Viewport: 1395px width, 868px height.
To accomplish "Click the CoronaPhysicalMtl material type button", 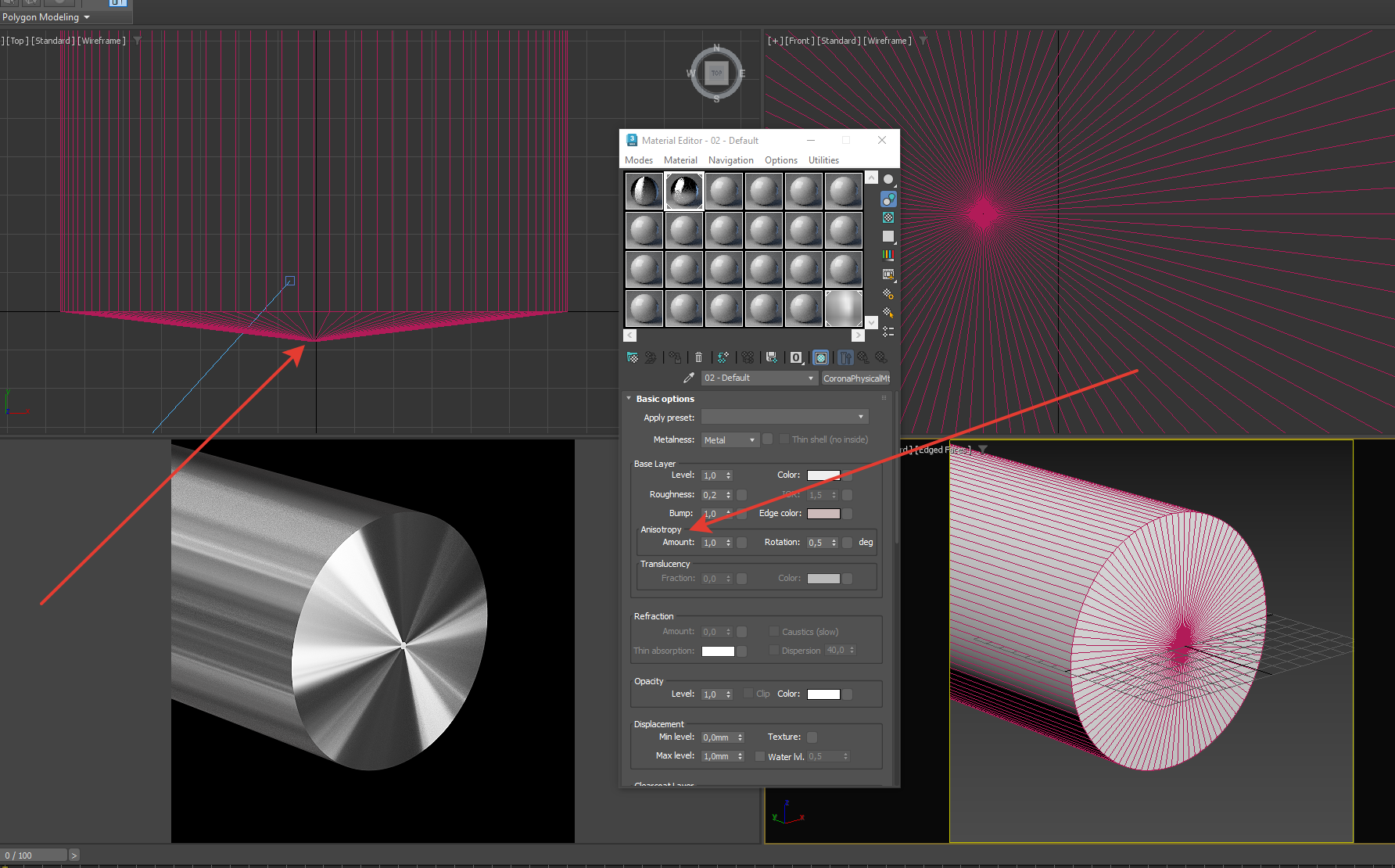I will click(x=856, y=378).
